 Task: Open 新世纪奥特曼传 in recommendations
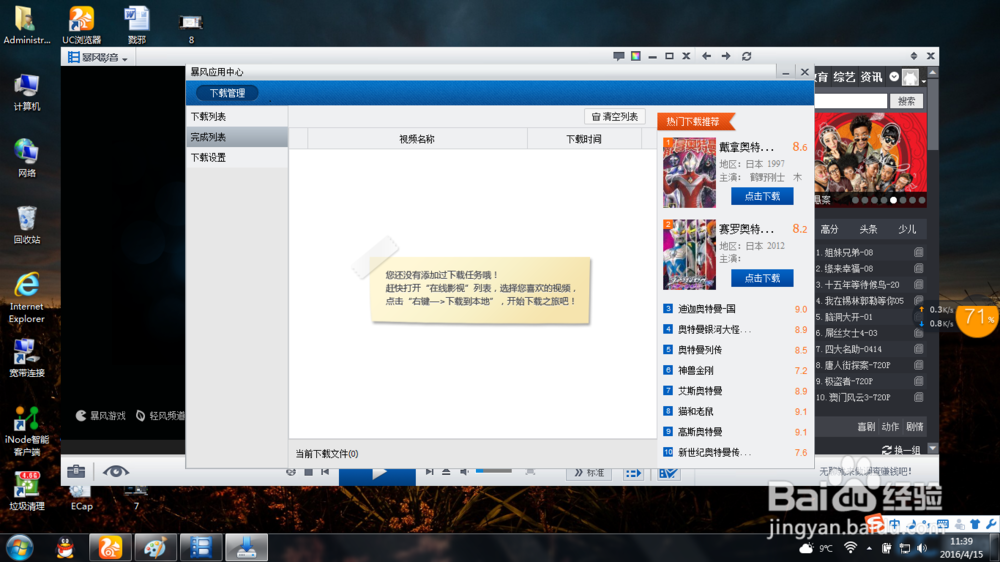coord(714,452)
